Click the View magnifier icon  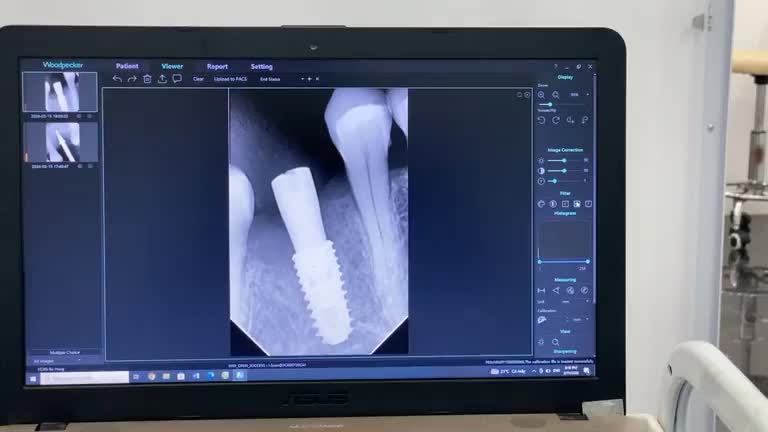coord(555,342)
